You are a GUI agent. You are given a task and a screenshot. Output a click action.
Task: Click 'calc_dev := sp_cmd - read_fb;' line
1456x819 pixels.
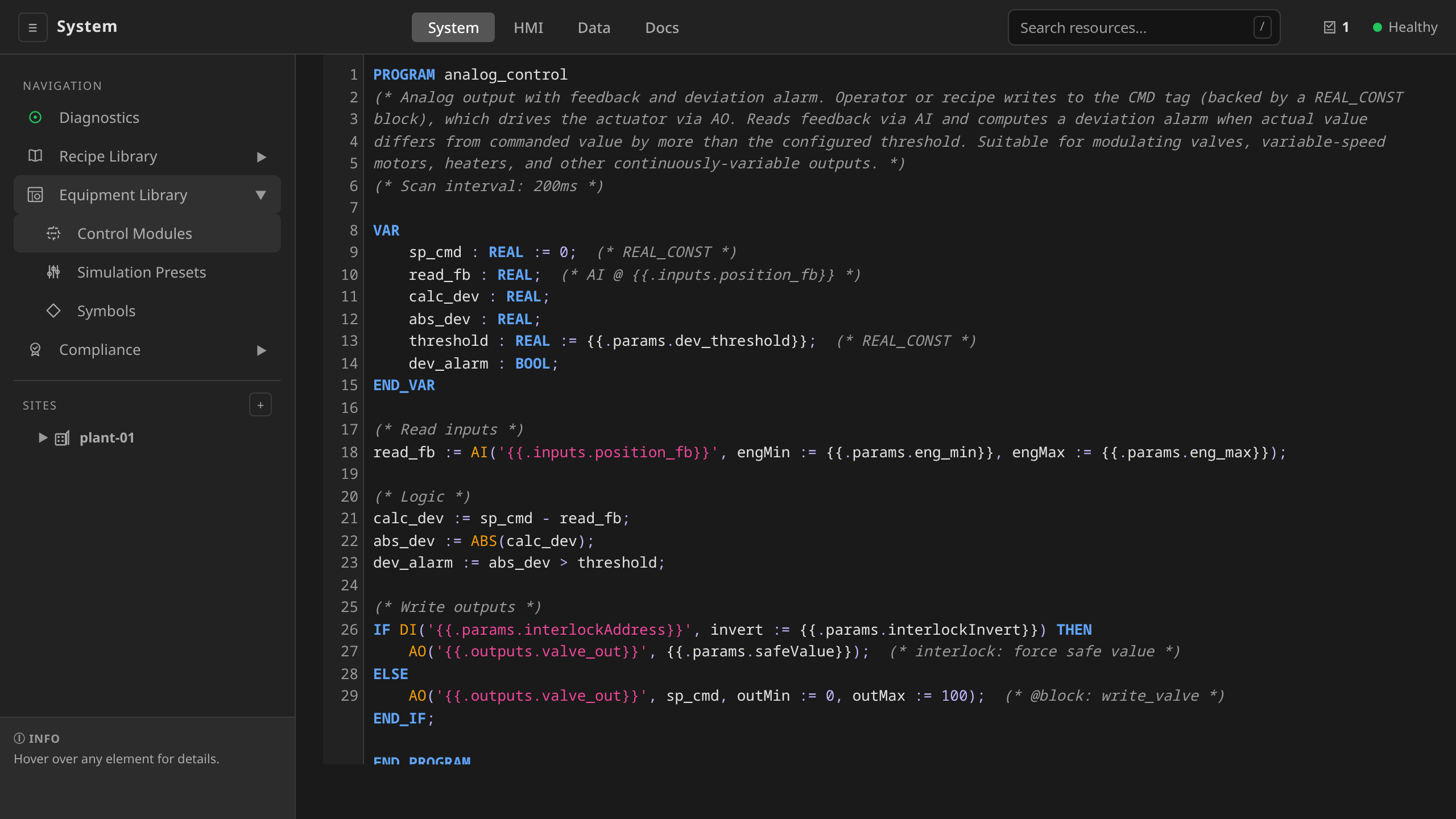point(502,518)
